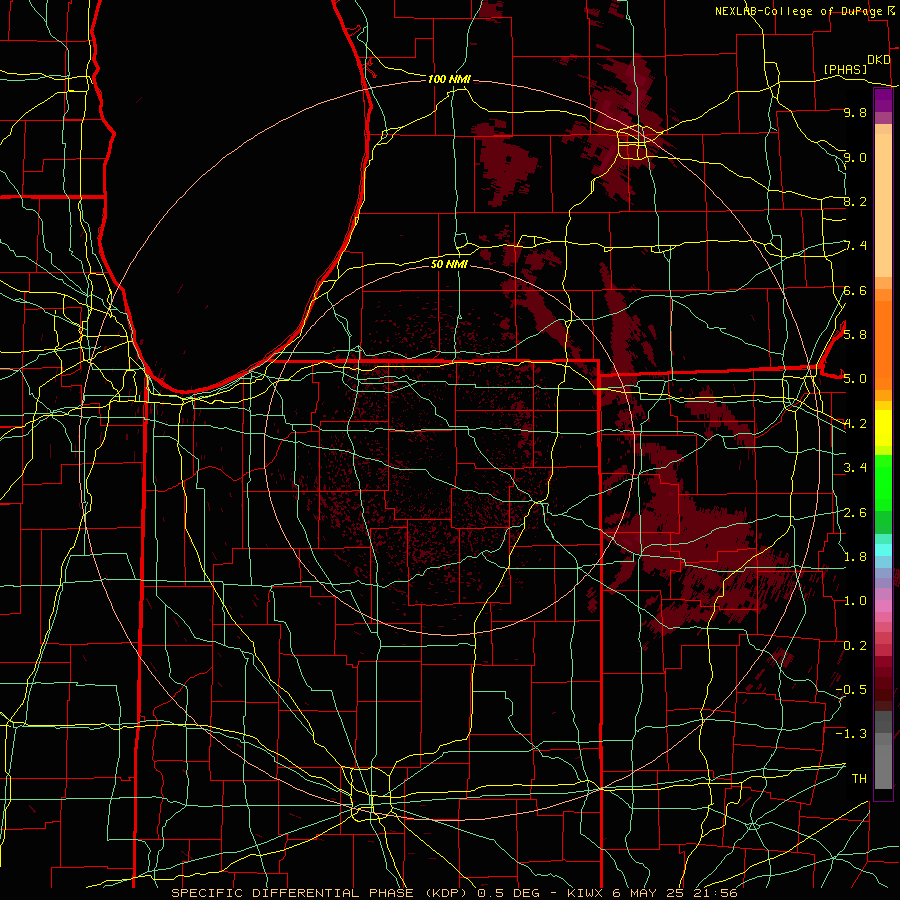This screenshot has height=900, width=900.
Task: Click the 3.4 color scale value
Action: (855, 467)
